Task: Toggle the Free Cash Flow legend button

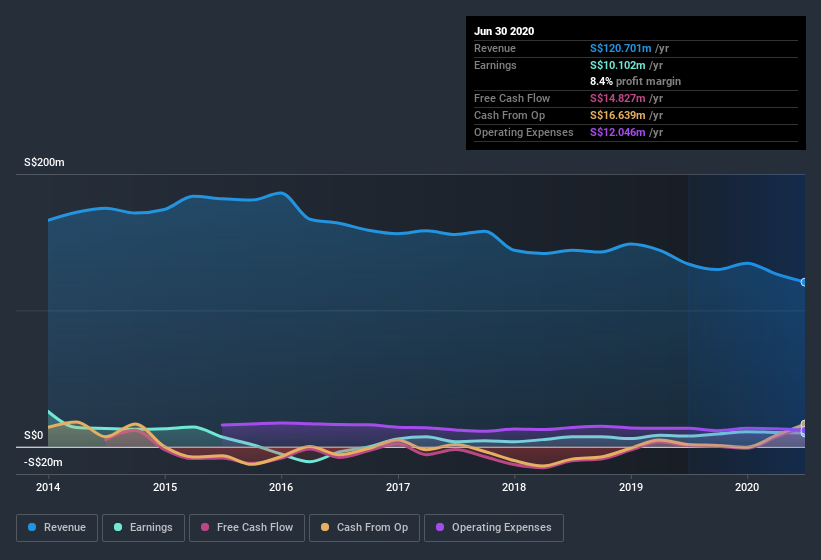Action: click(247, 528)
